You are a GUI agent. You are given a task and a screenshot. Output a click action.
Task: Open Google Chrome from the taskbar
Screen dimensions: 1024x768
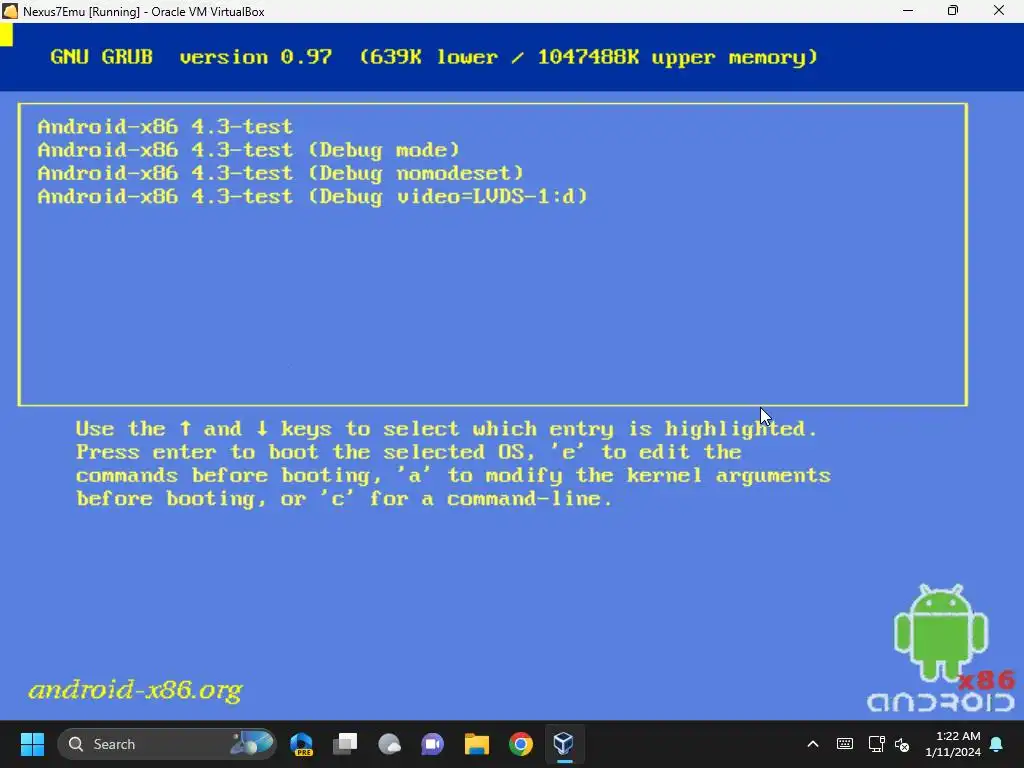(x=520, y=744)
